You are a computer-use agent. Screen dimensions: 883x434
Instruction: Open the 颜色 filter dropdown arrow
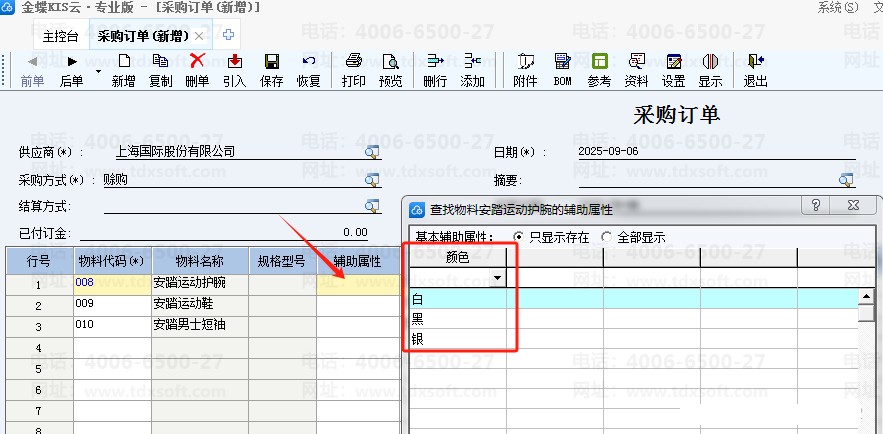(497, 277)
